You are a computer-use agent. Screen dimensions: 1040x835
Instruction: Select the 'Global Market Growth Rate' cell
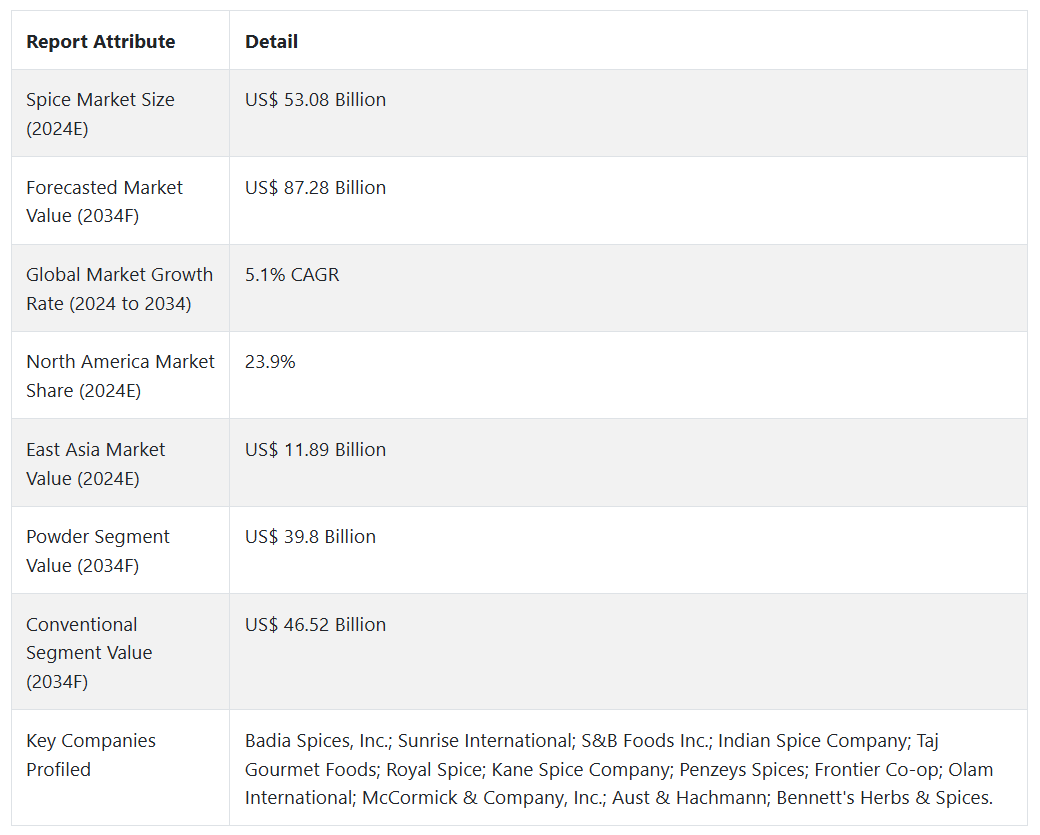click(x=119, y=289)
